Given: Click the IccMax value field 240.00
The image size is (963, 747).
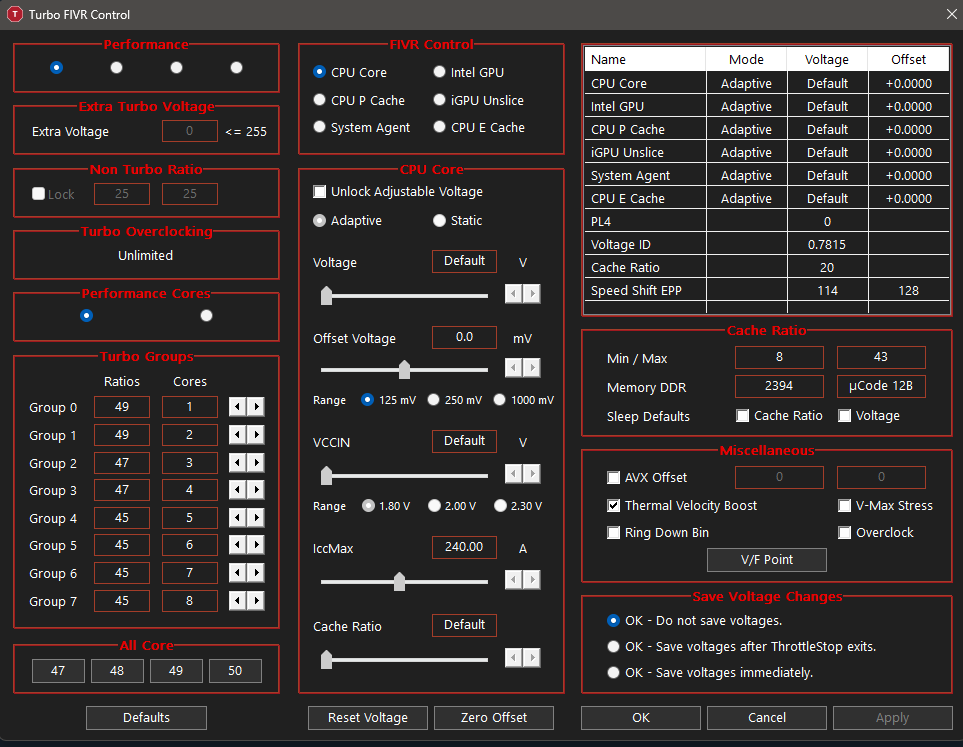Looking at the screenshot, I should point(464,547).
